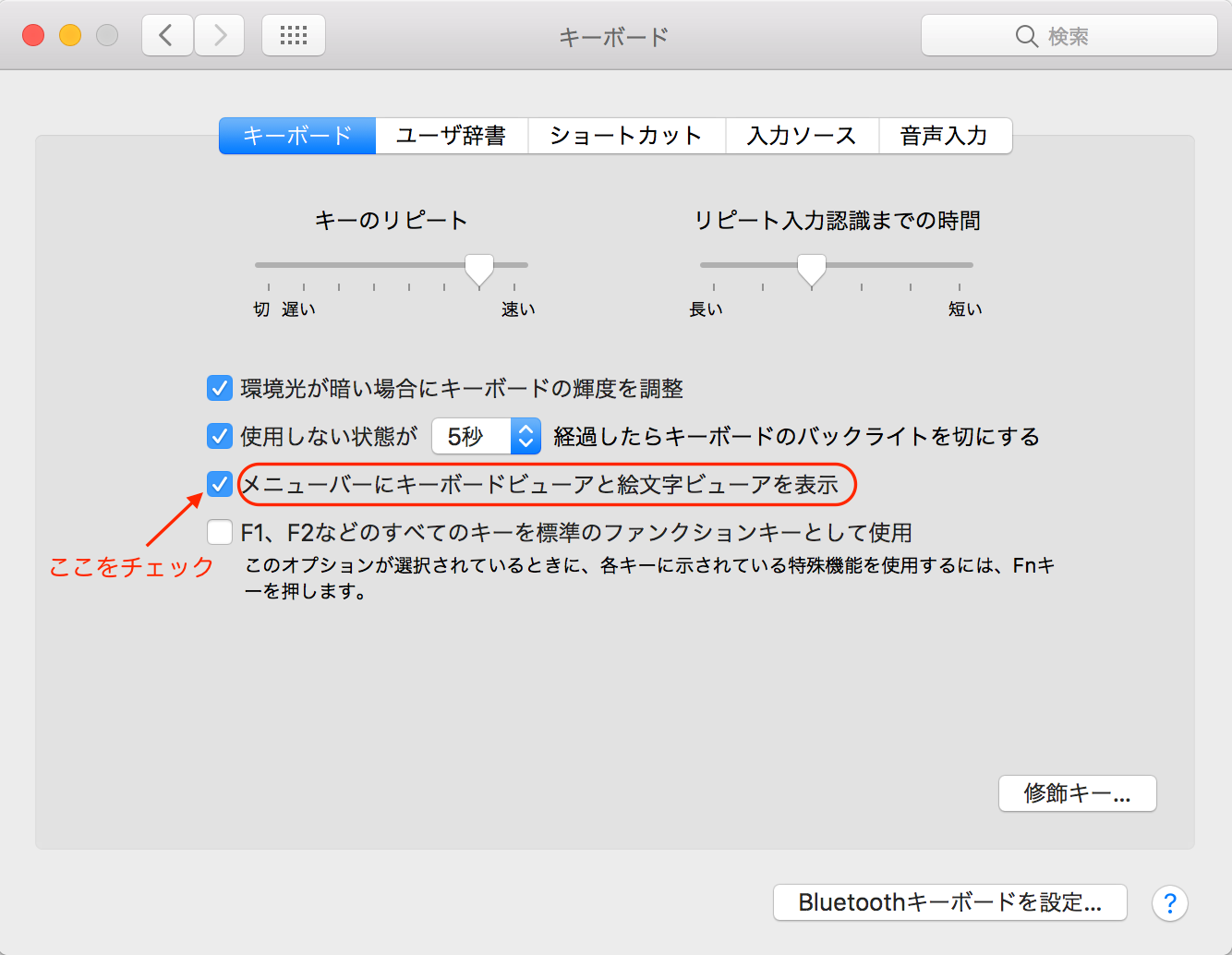Show all preferences grid icon
The image size is (1232, 955).
[x=294, y=36]
